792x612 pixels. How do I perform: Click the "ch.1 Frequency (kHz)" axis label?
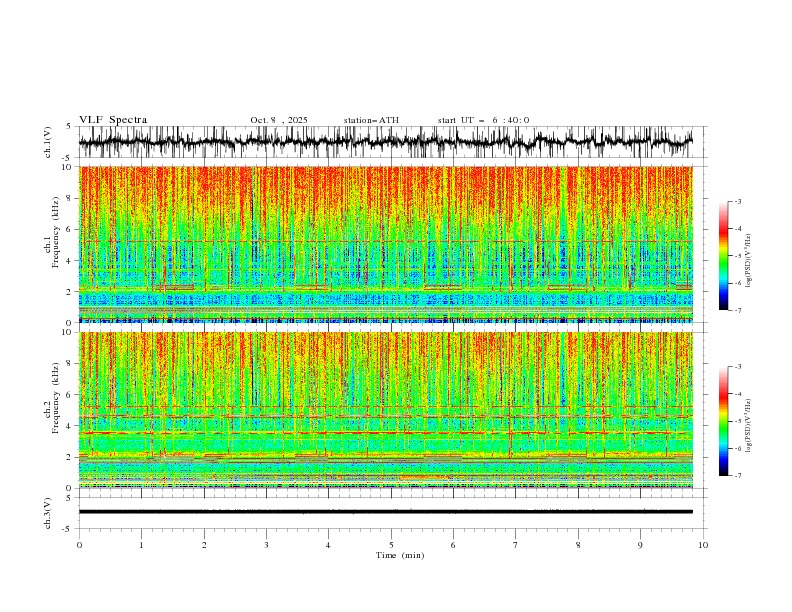coord(52,233)
